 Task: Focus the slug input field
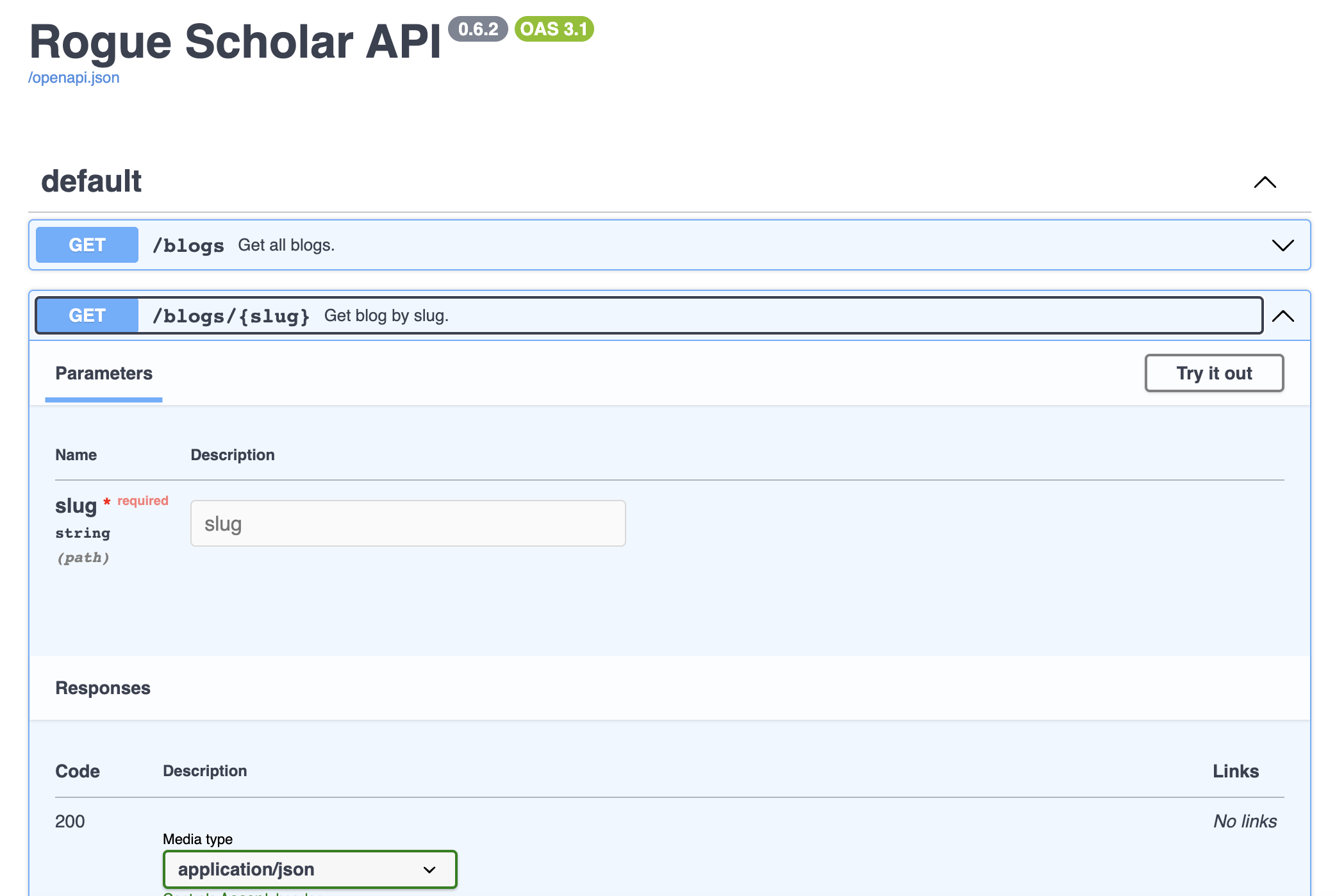click(x=408, y=524)
